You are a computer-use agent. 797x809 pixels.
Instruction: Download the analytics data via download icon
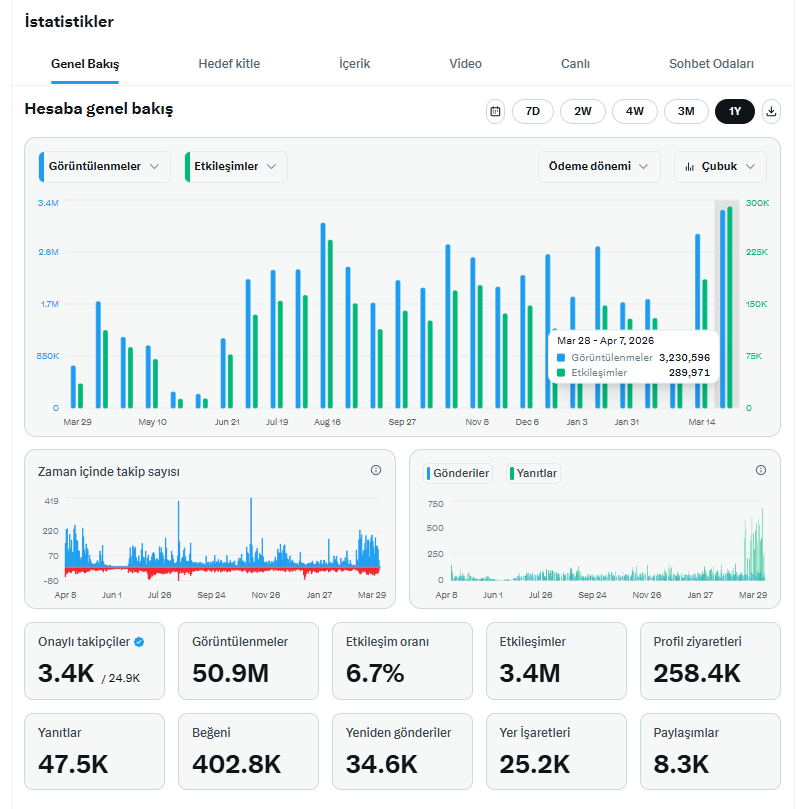771,111
